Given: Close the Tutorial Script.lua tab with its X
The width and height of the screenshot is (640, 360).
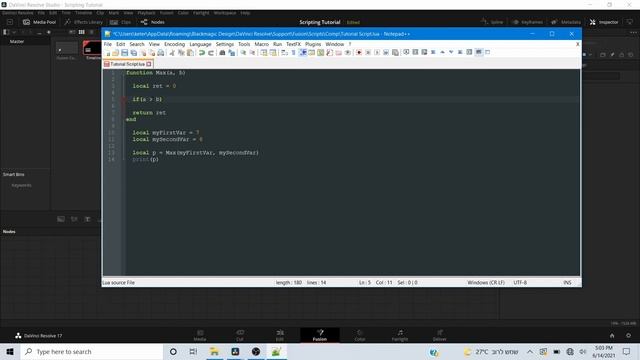Looking at the screenshot, I should 149,64.
